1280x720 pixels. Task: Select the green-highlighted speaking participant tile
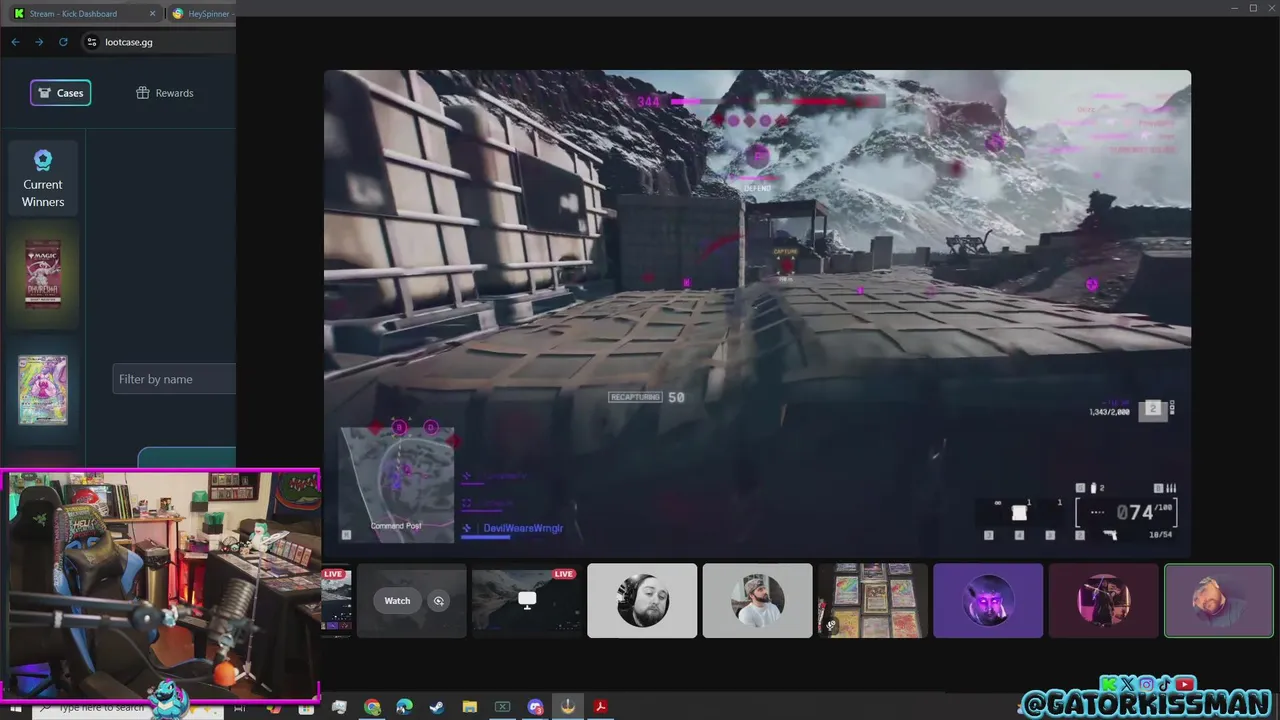[1219, 600]
